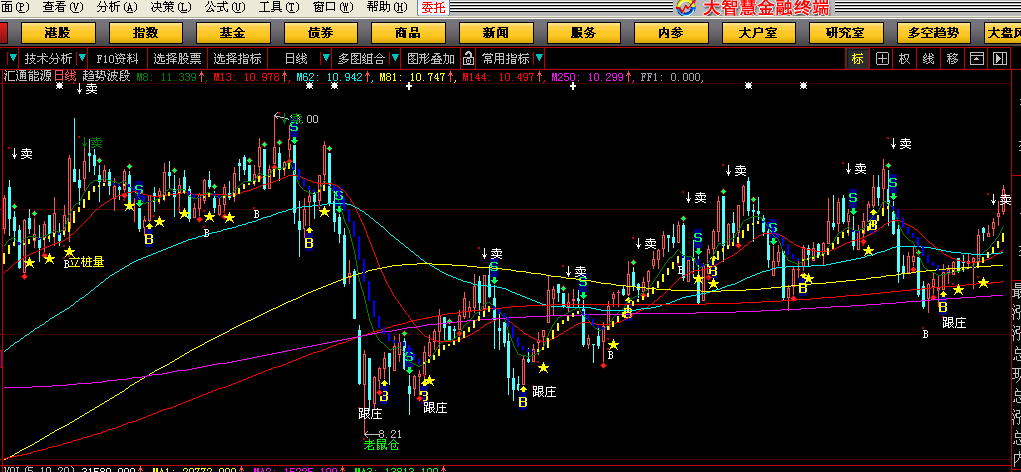This screenshot has height=472, width=1021.
Task: Click the magenta M250: 10.299 value
Action: tap(591, 77)
